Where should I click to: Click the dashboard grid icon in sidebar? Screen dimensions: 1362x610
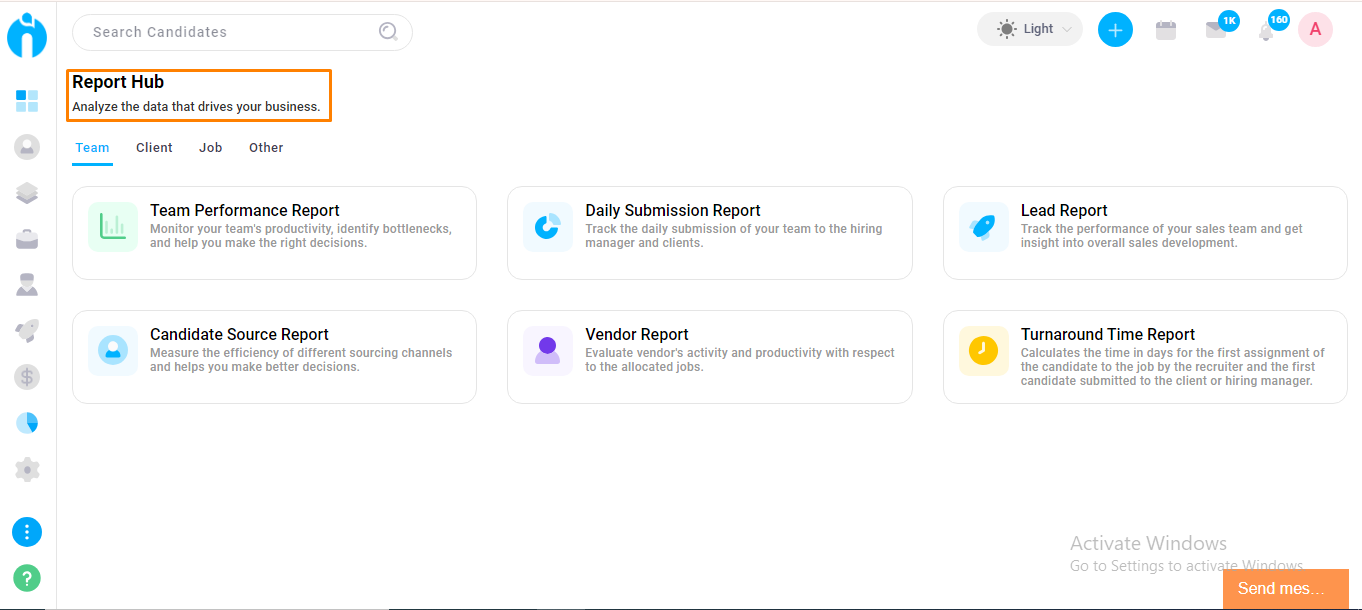coord(27,101)
